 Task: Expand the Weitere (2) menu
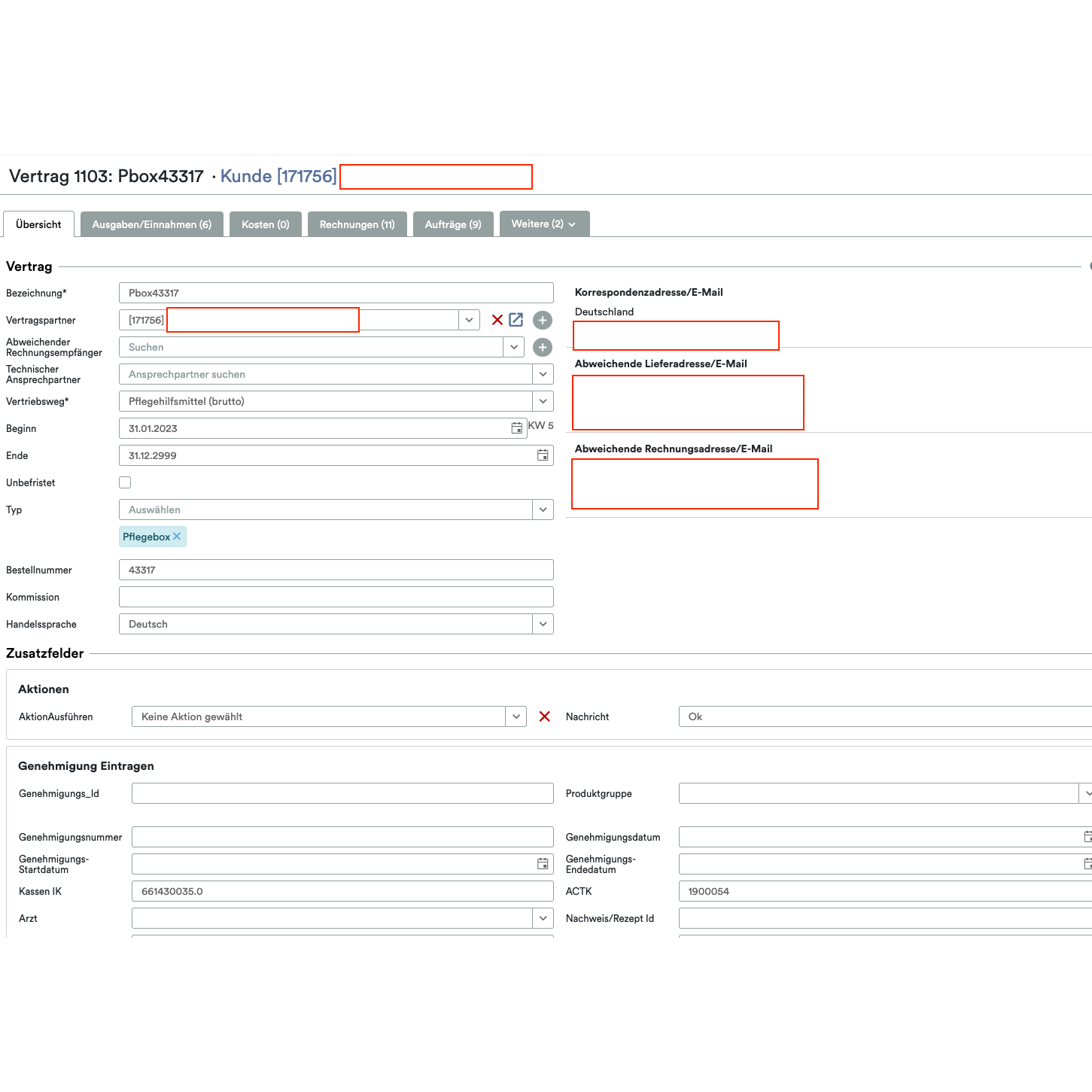[x=544, y=224]
